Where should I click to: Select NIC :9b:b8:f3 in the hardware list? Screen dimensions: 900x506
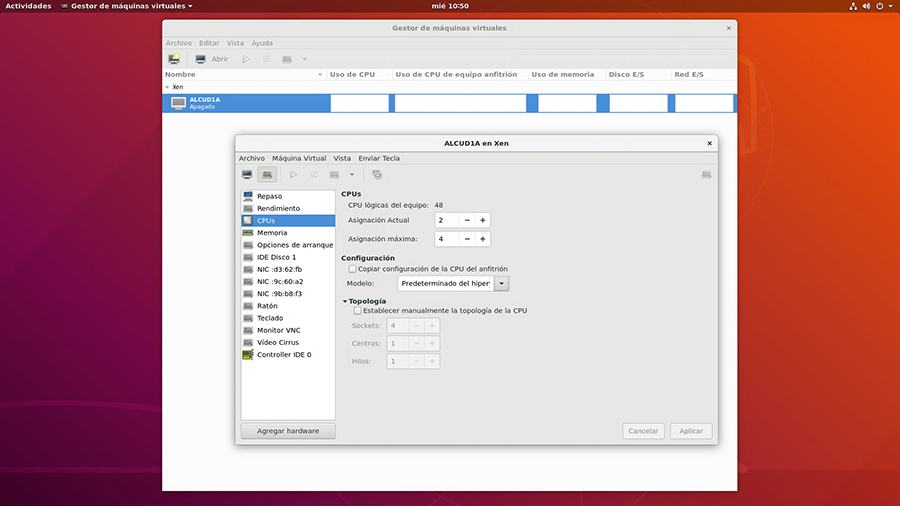(288, 294)
